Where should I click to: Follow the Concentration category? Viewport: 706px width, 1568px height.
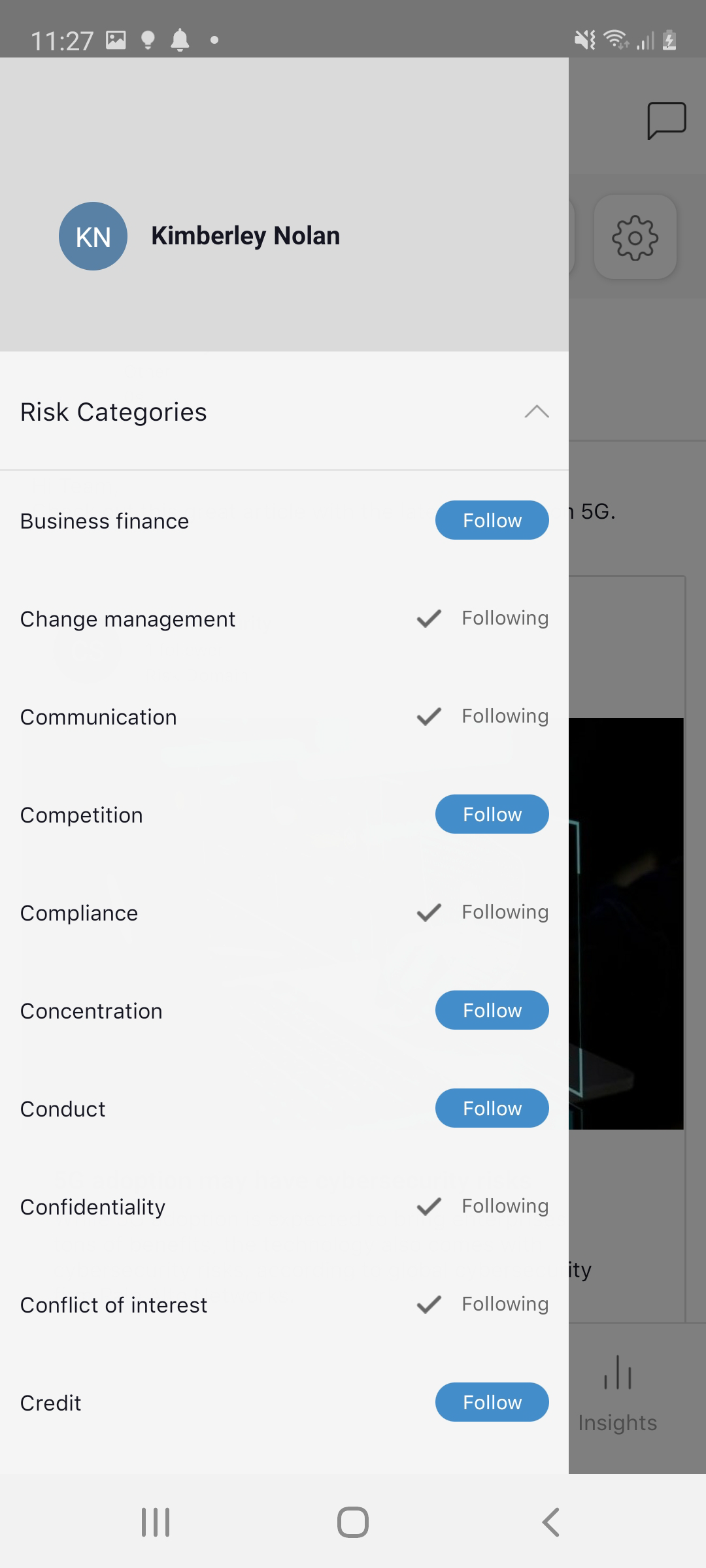[x=492, y=1010]
